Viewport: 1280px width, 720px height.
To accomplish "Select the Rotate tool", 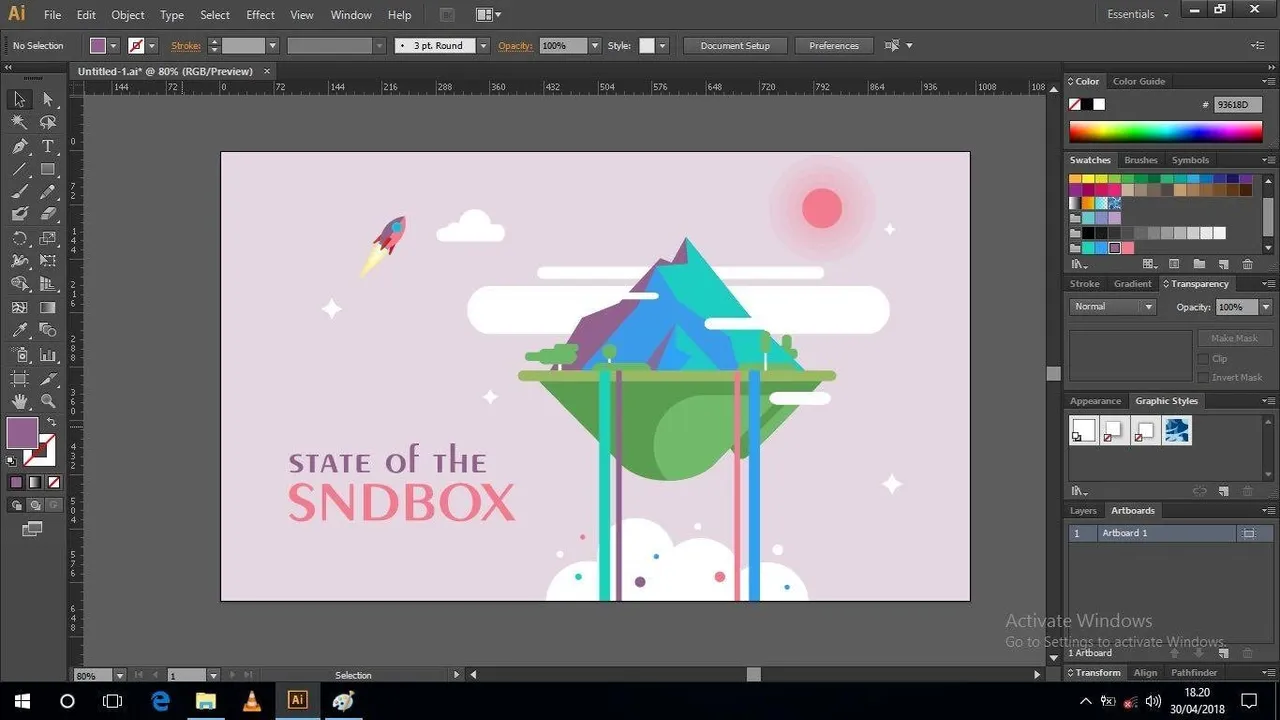I will coord(19,238).
